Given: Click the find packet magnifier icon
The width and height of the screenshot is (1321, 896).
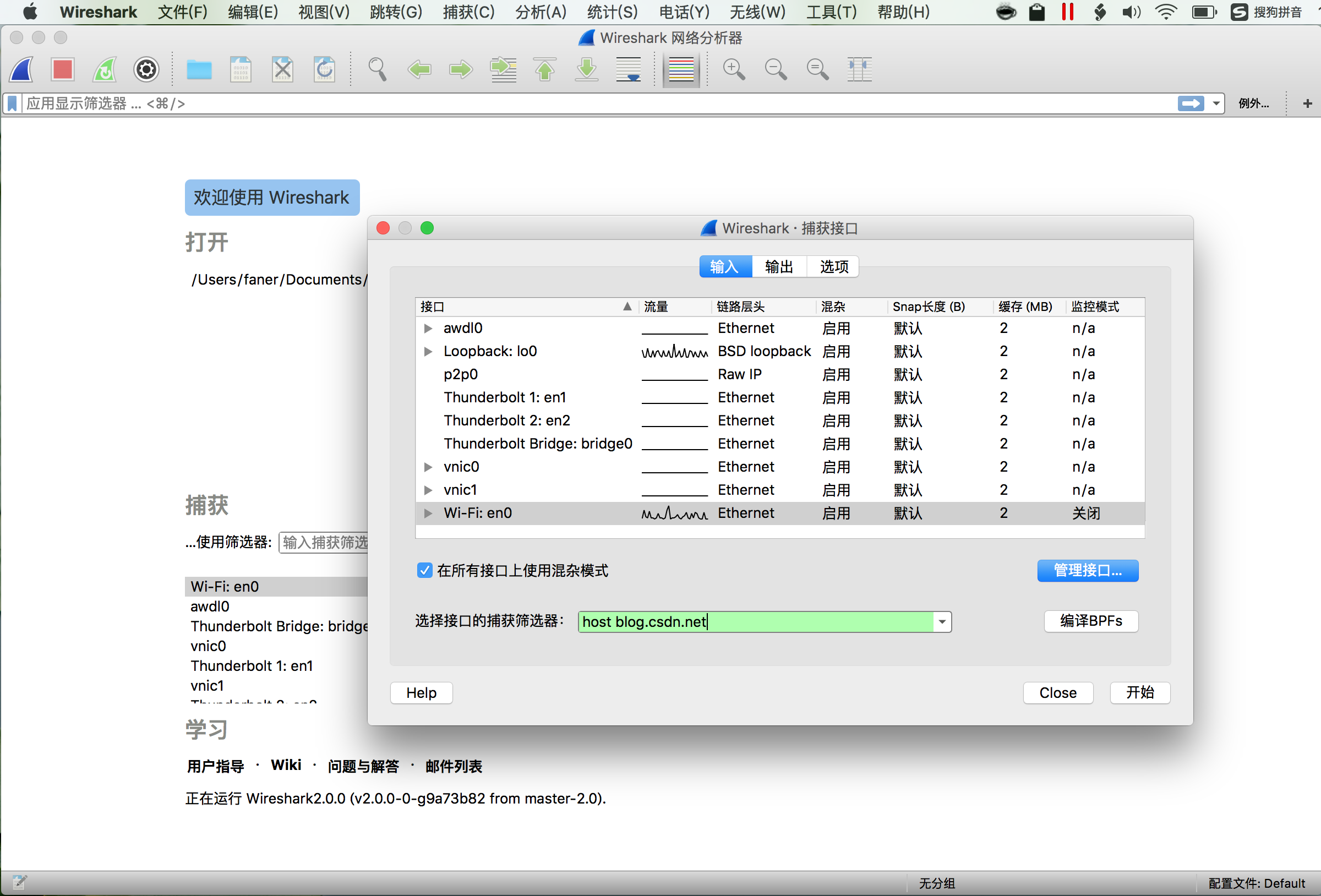Looking at the screenshot, I should [x=377, y=69].
